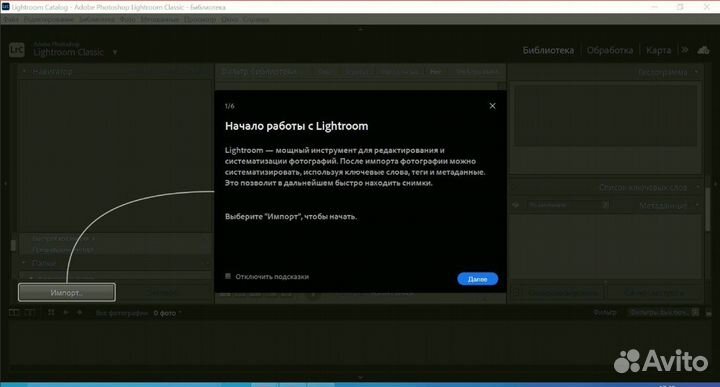Open the Метаданные menu in menu bar
This screenshot has height=387, width=720.
160,19
